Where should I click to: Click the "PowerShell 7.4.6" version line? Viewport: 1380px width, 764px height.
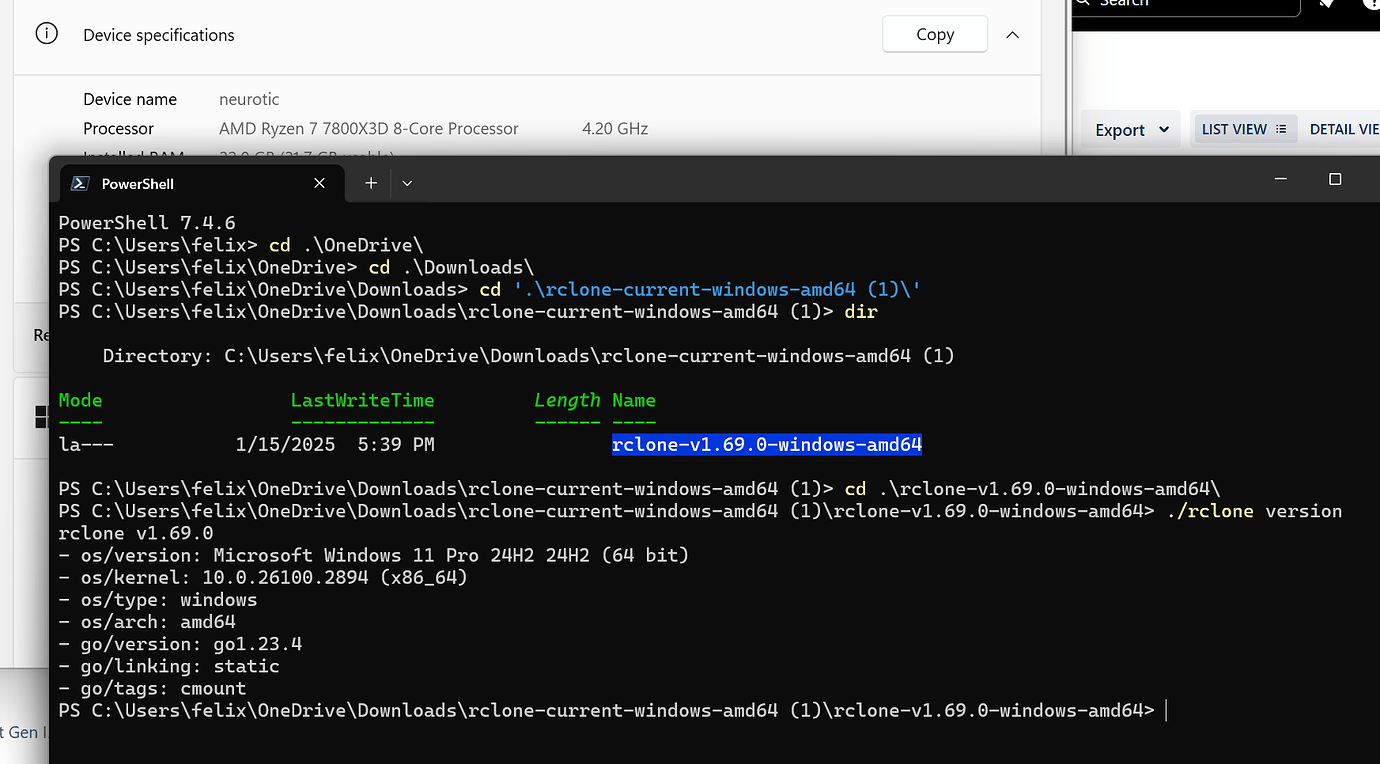tap(147, 223)
